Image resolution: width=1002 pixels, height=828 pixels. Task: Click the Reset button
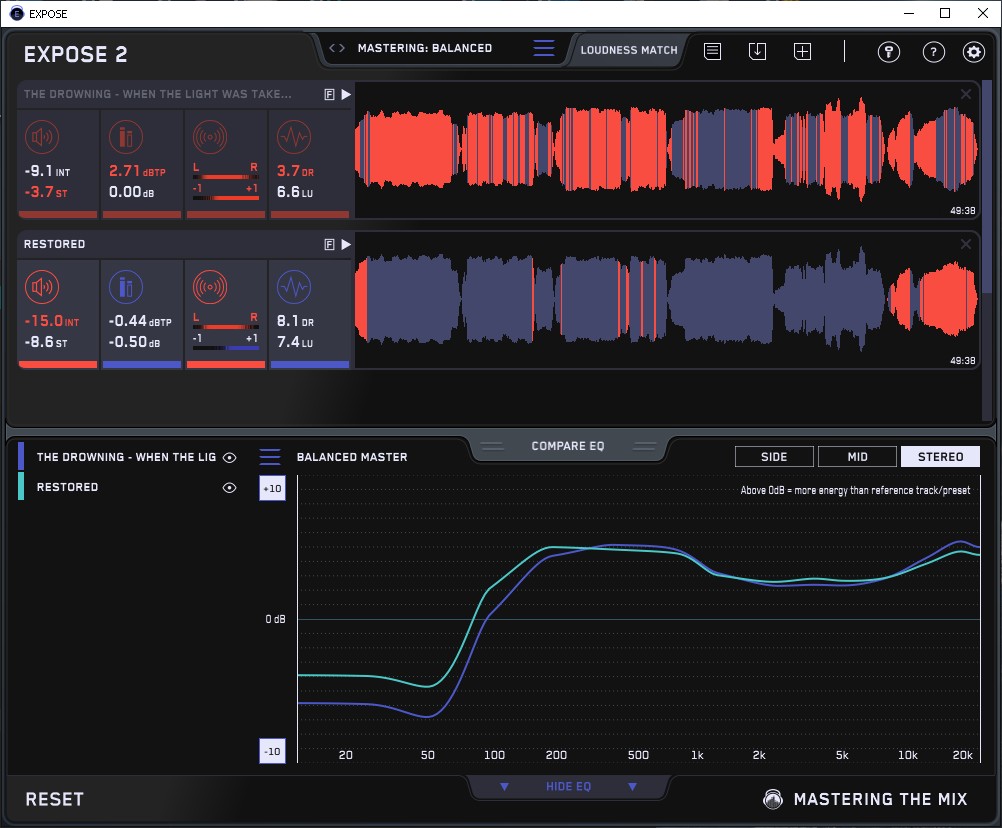(x=55, y=799)
